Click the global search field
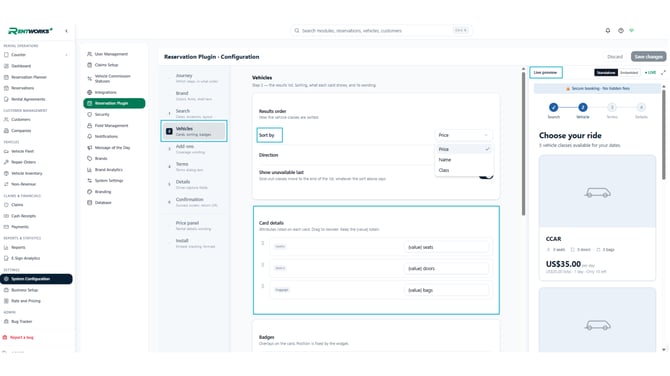This screenshot has height=376, width=670. click(x=381, y=30)
